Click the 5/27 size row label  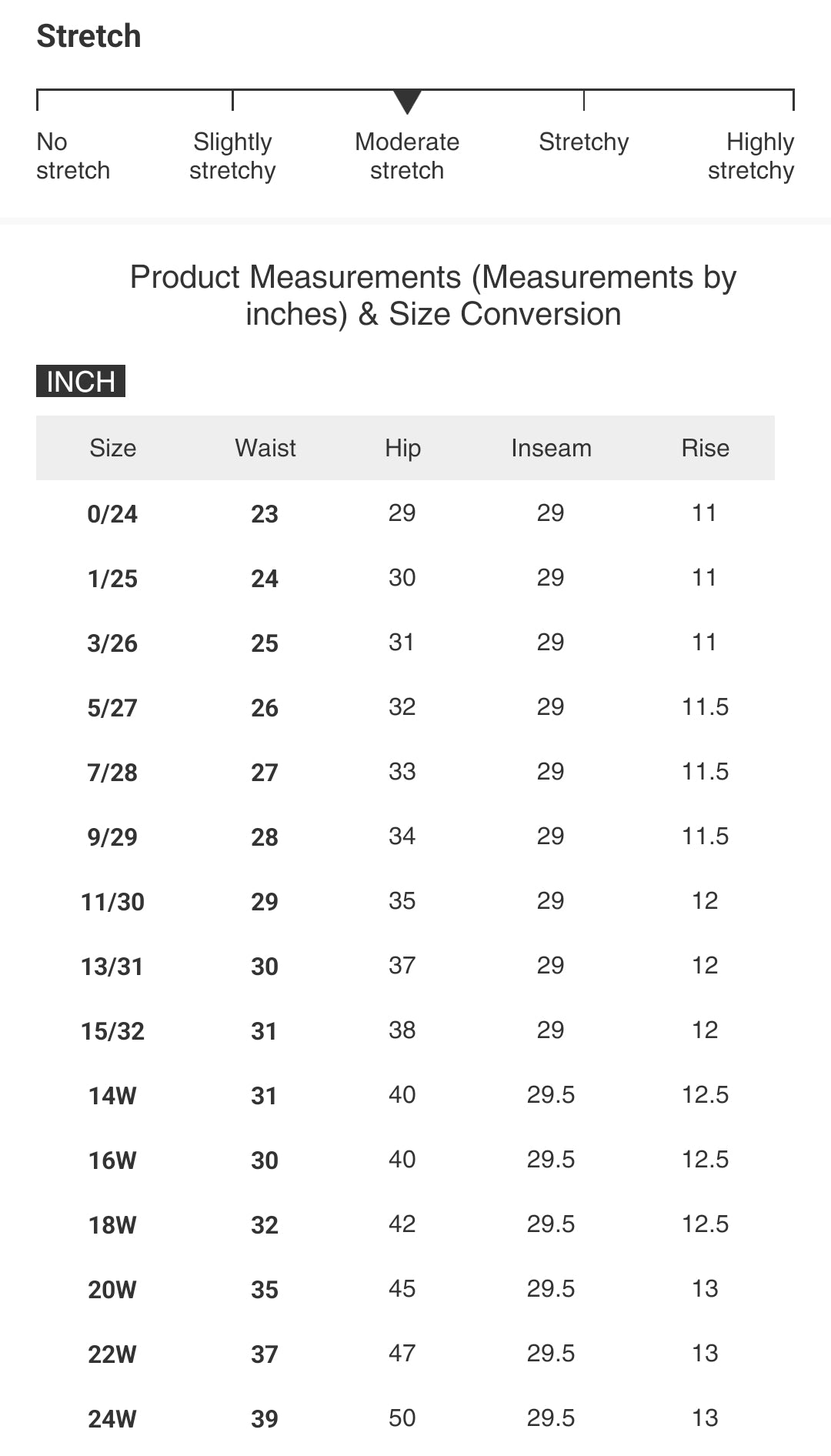[112, 708]
